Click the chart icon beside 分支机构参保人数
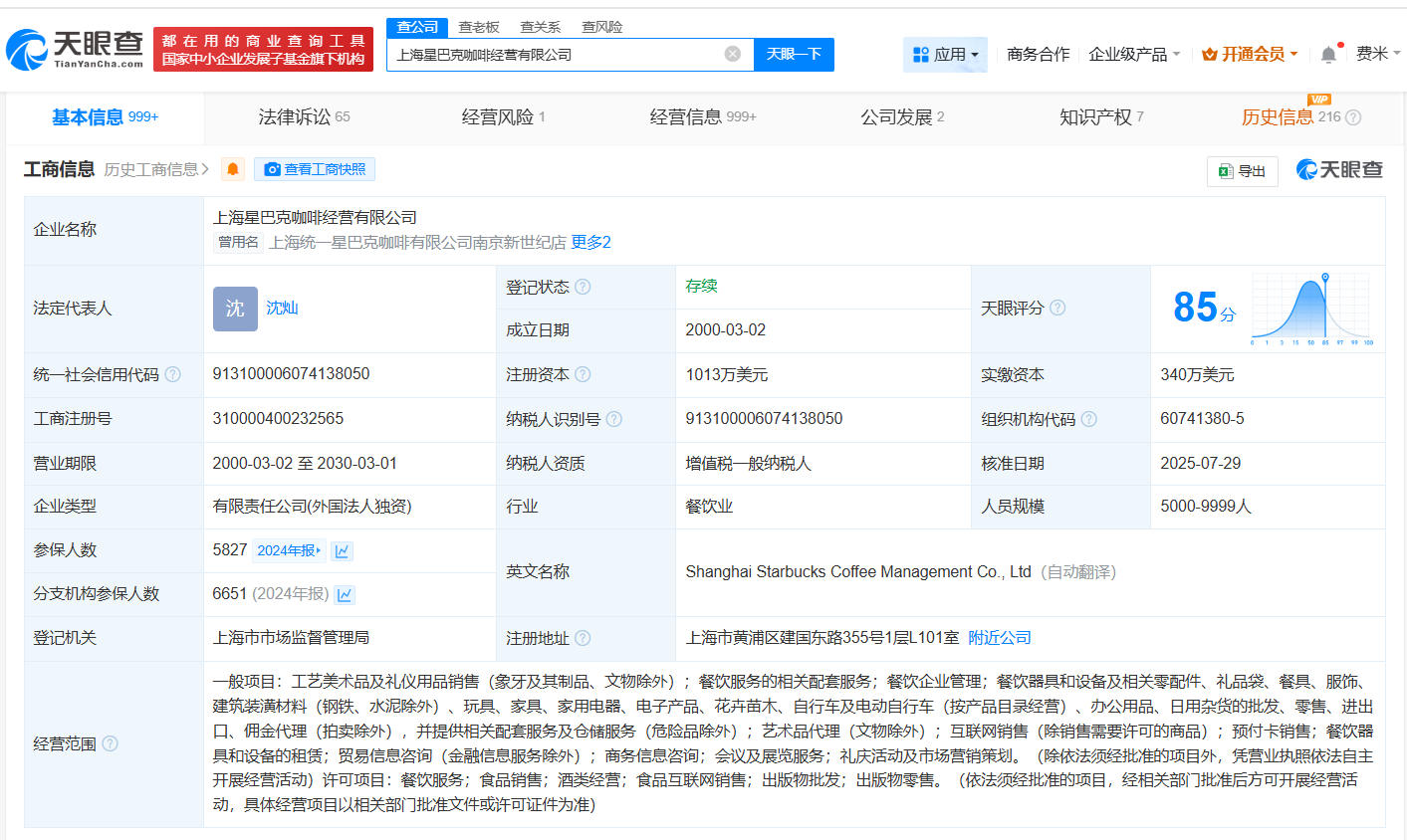This screenshot has width=1407, height=840. tap(342, 594)
